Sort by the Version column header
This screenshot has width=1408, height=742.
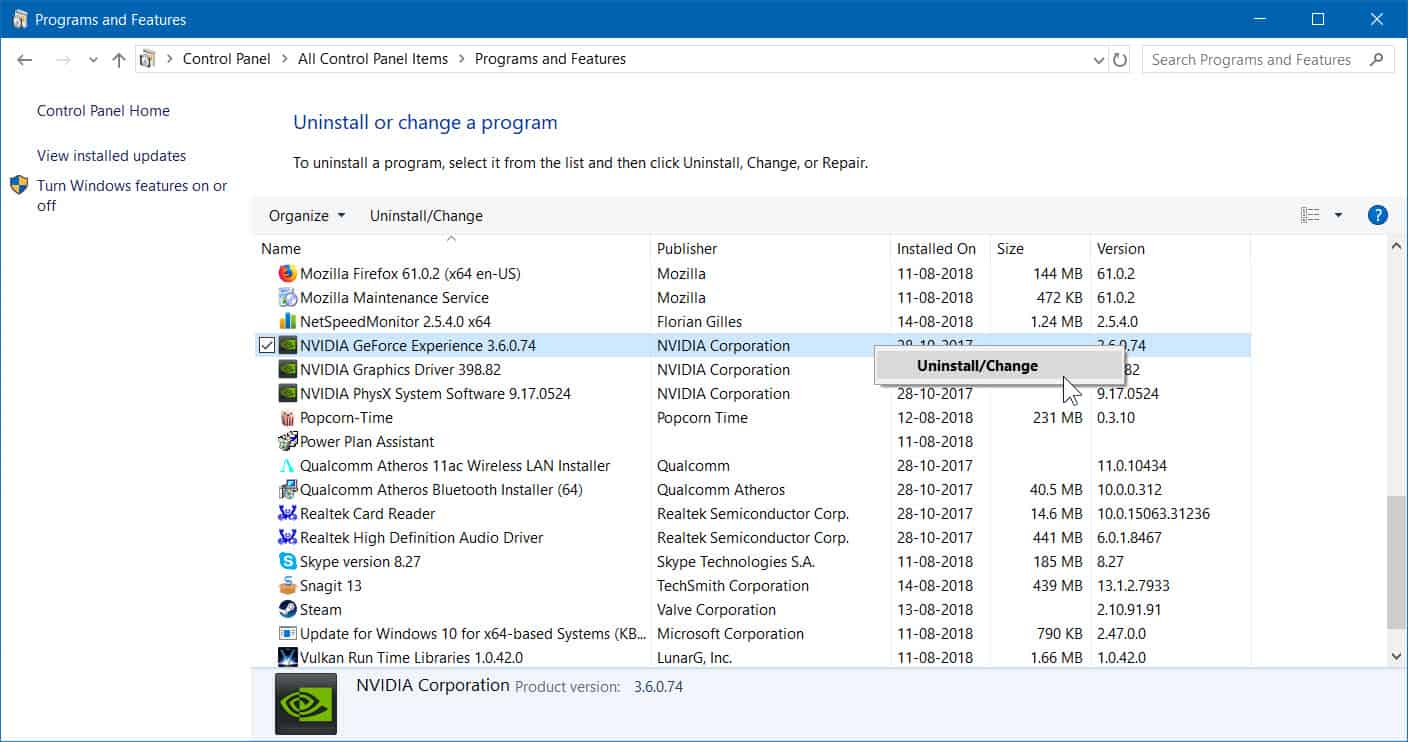pos(1170,248)
